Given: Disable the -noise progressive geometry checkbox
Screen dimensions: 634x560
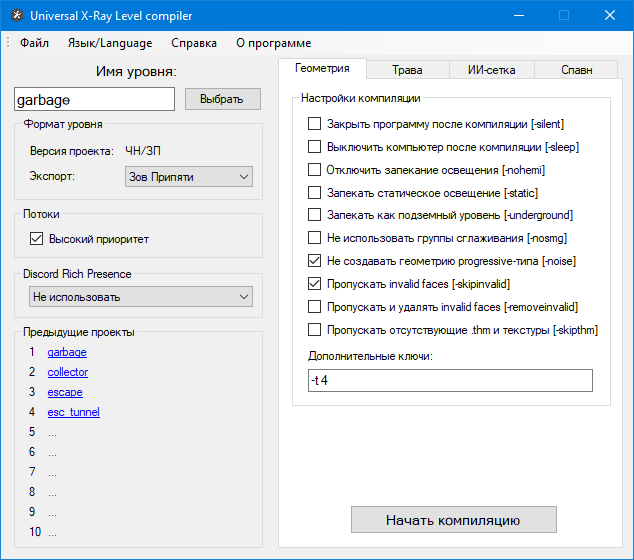Looking at the screenshot, I should pyautogui.click(x=315, y=261).
